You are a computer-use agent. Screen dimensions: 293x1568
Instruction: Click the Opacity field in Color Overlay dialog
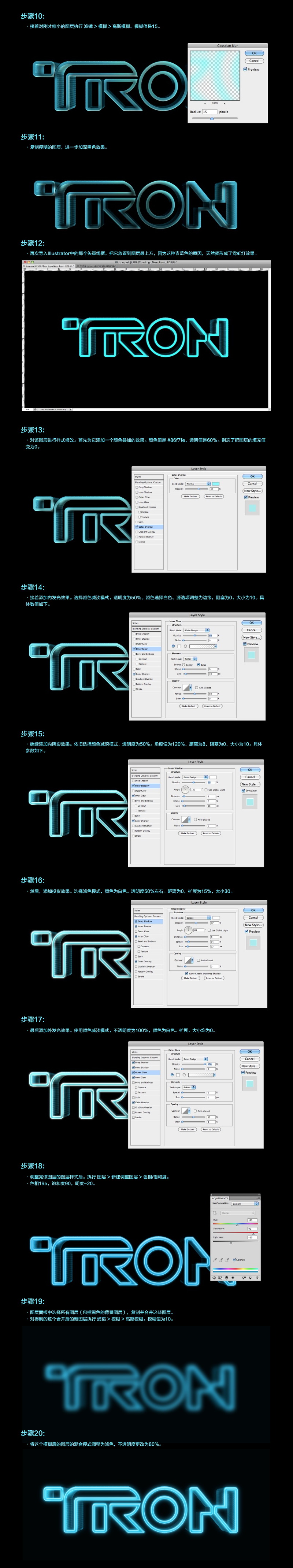pos(214,489)
